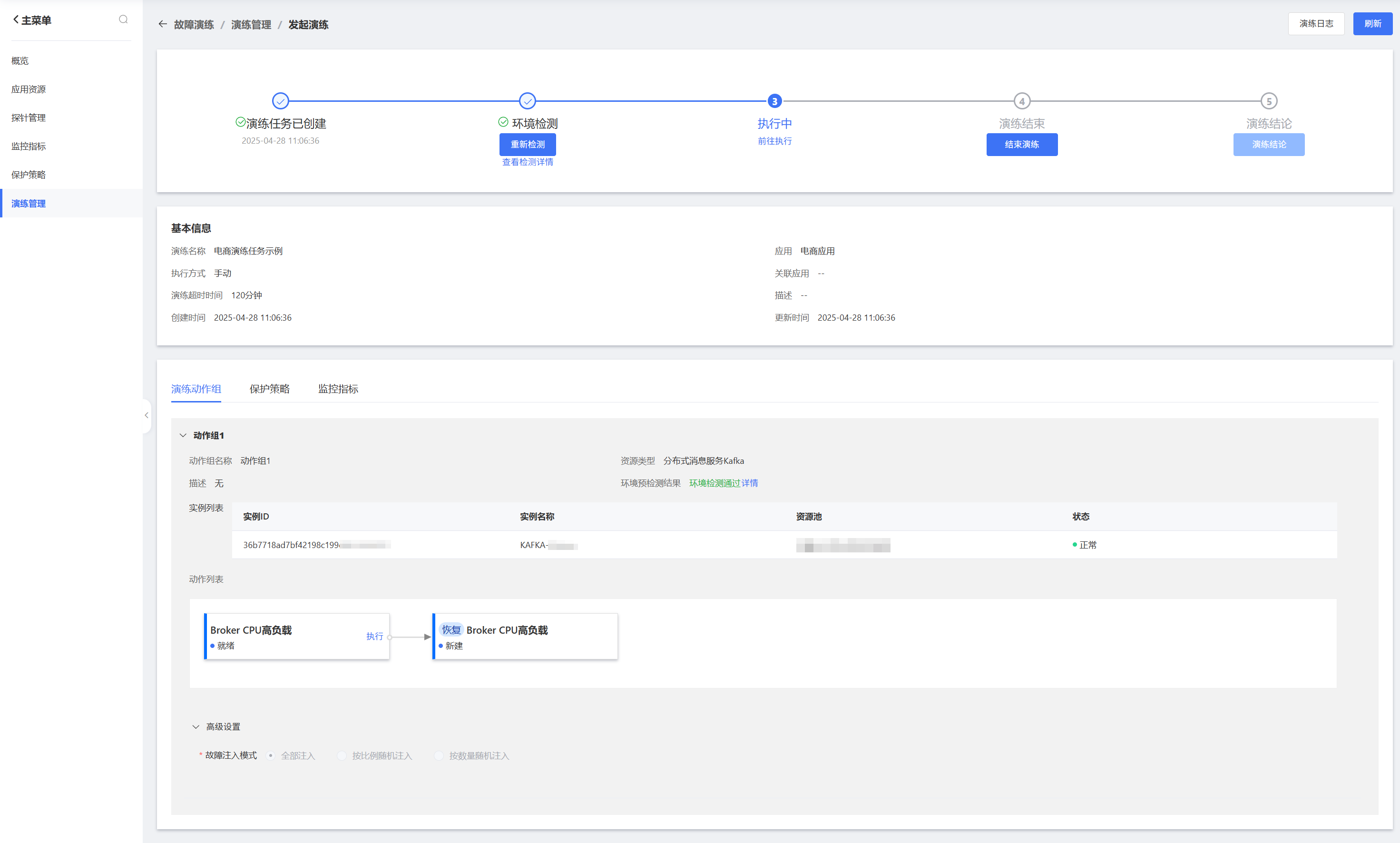Click the 恢复 Broker CPU高负载 action node
The width and height of the screenshot is (1400, 843).
click(525, 636)
